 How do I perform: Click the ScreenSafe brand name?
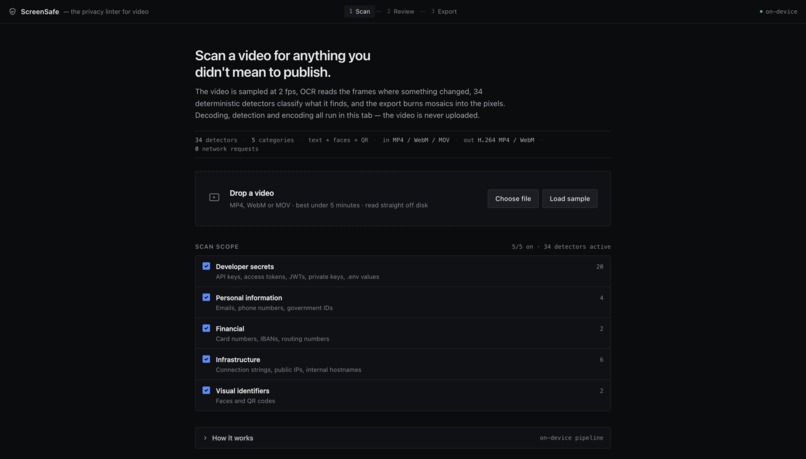click(40, 11)
